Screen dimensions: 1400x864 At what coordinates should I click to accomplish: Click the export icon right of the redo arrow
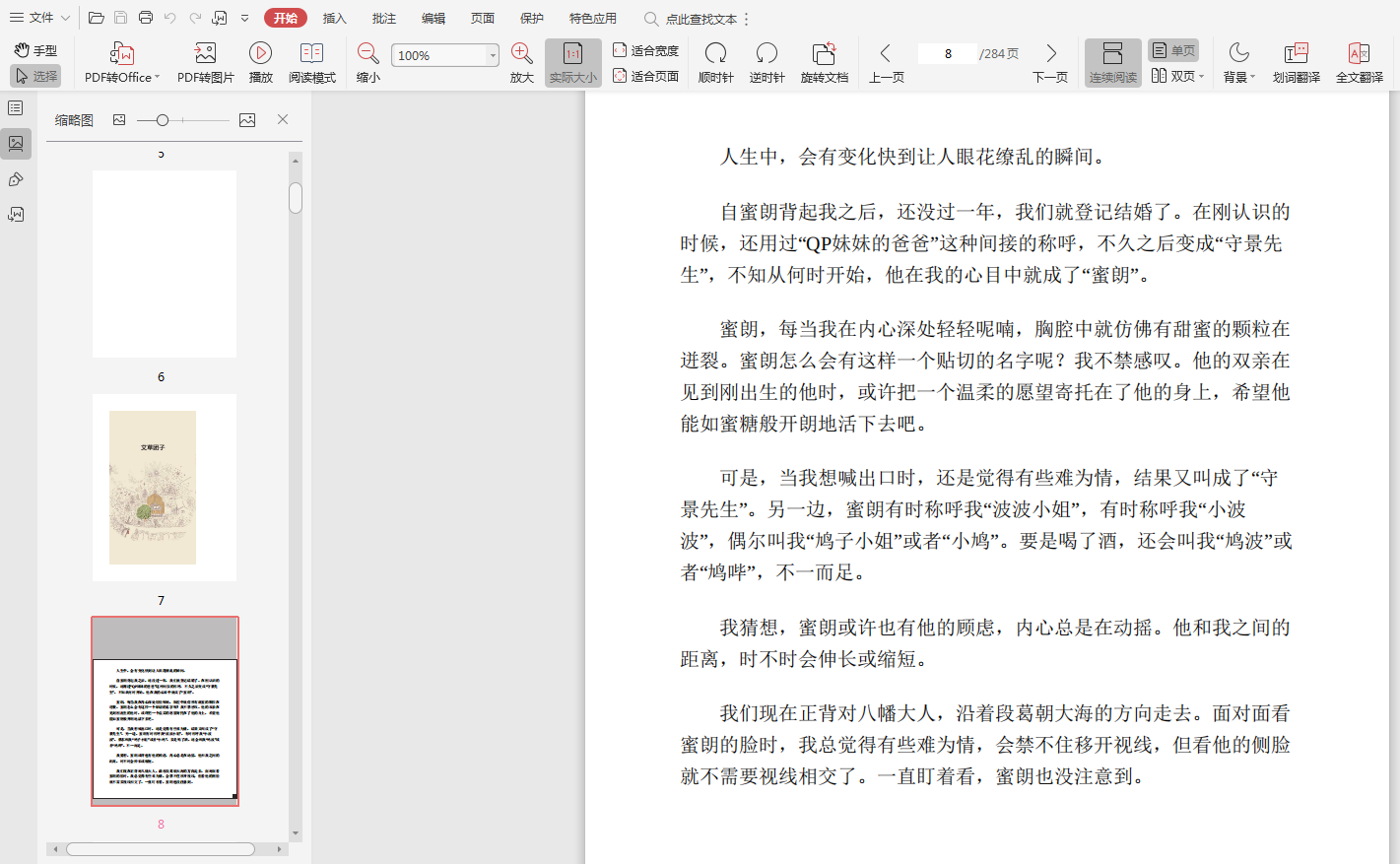(220, 18)
